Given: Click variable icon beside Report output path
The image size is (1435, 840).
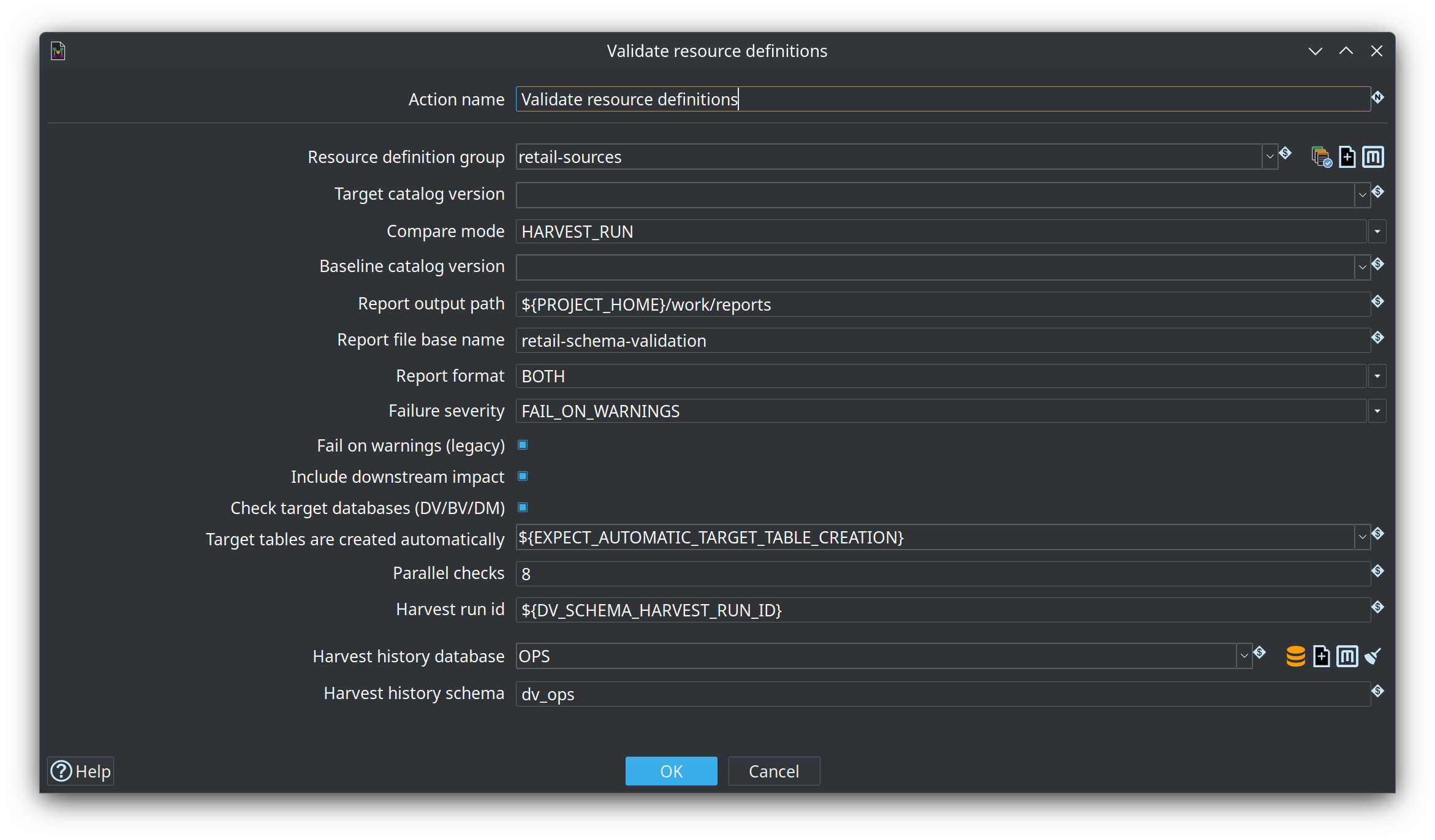Looking at the screenshot, I should tap(1377, 301).
